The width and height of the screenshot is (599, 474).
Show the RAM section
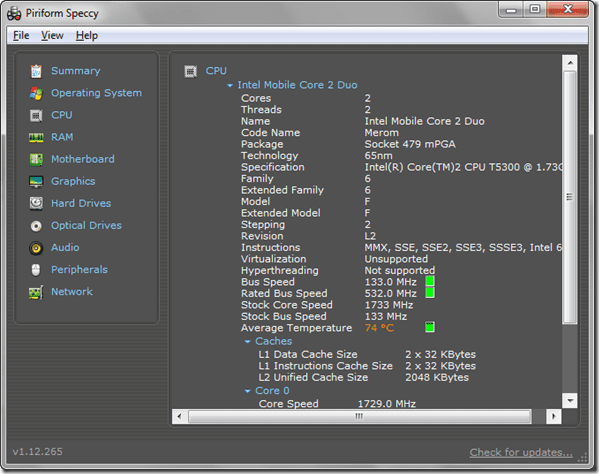click(62, 138)
